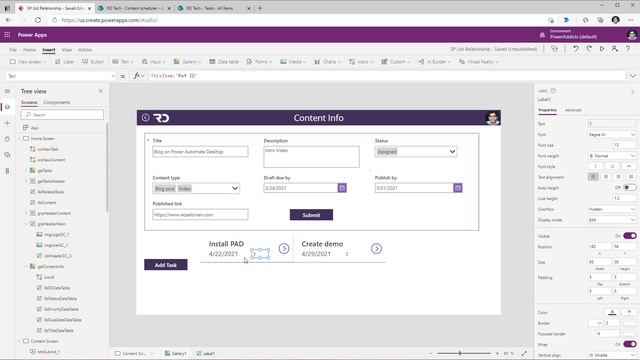This screenshot has height=360, width=640.
Task: Open the Publish by calendar picker
Action: pyautogui.click(x=458, y=188)
